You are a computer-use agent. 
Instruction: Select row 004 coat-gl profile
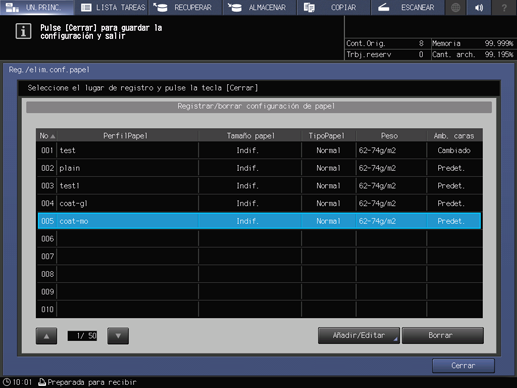259,203
